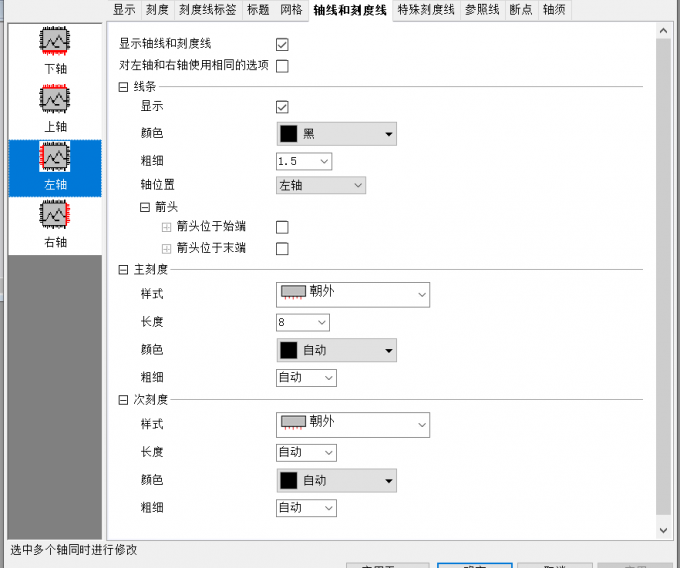Enable 对左轴和右轴使用相同的选项 checkbox
The height and width of the screenshot is (568, 680).
click(282, 66)
